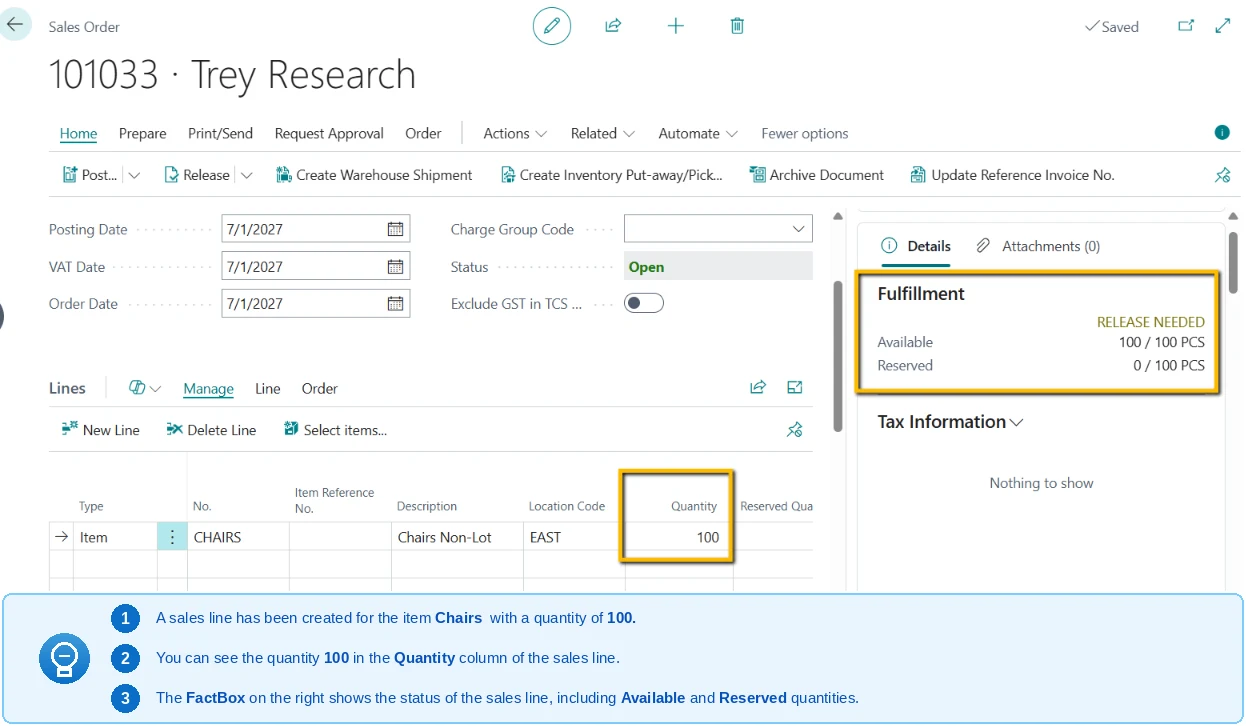
Task: Click Archive Document
Action: 816,175
